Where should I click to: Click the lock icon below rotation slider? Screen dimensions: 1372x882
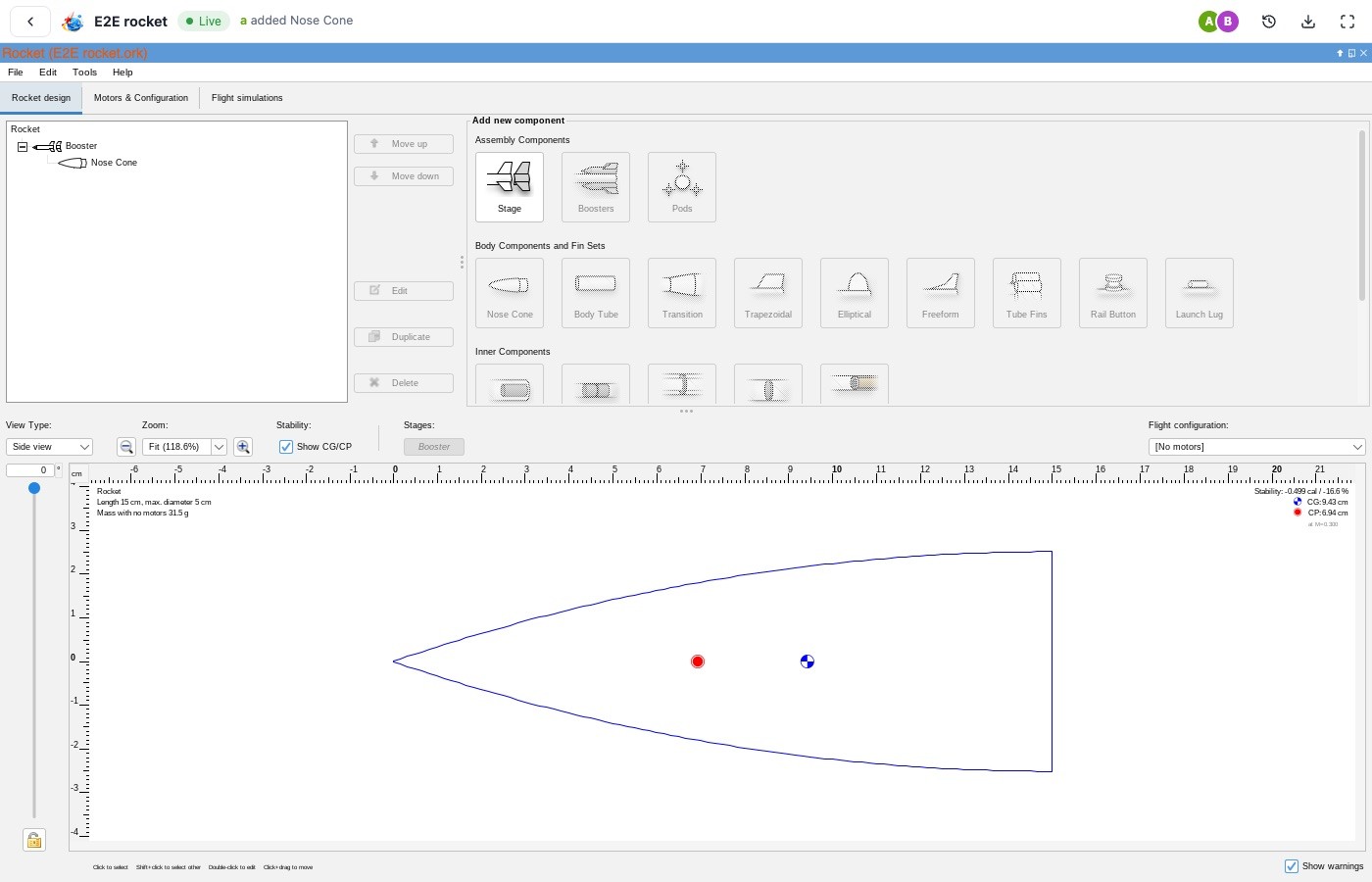[x=34, y=840]
